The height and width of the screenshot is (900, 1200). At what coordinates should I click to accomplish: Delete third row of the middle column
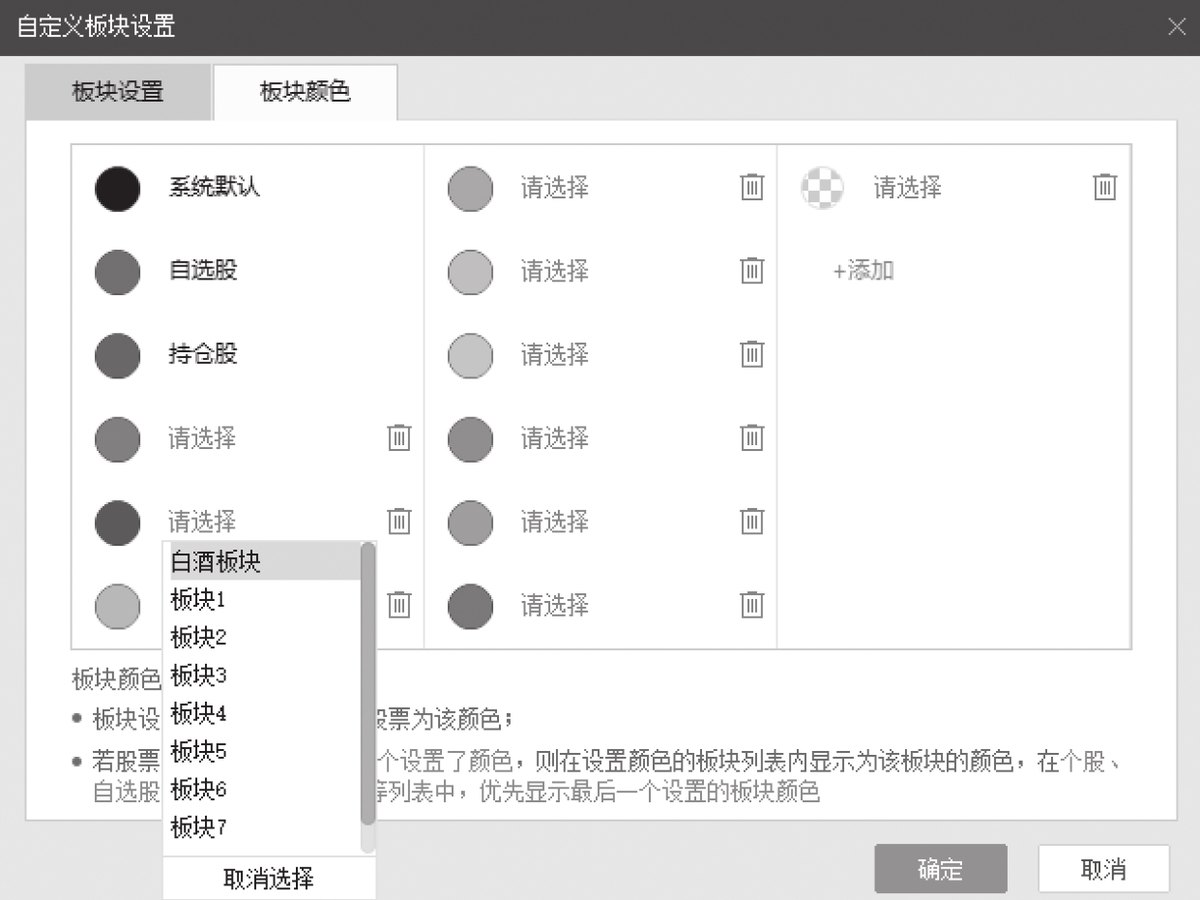tap(752, 354)
